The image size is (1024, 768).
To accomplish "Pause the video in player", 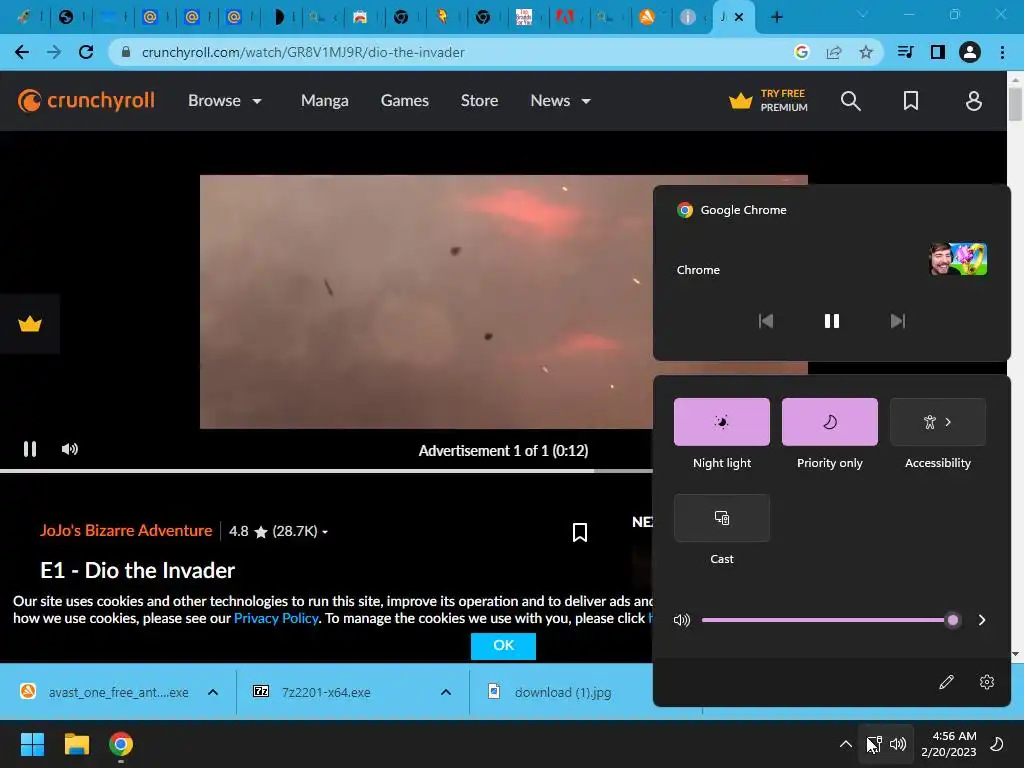I will tap(30, 449).
